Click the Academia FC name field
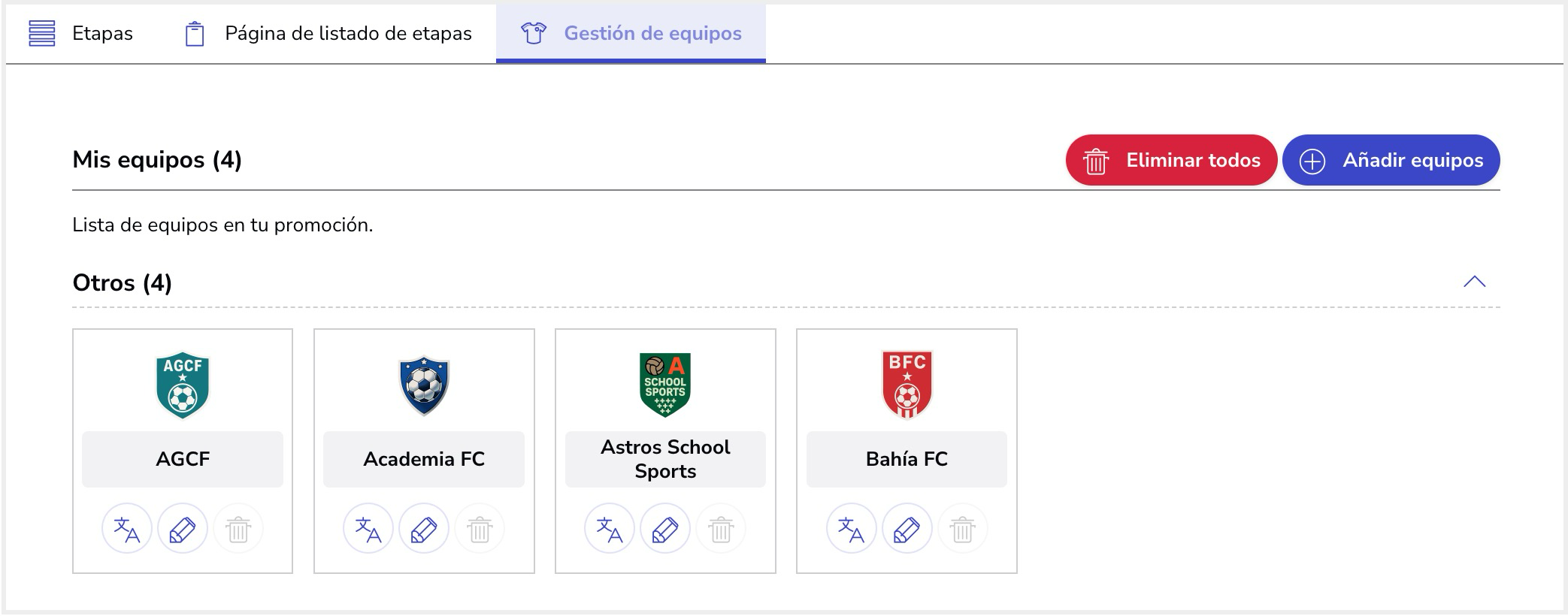Screen dimensions: 1568x616 (x=424, y=459)
